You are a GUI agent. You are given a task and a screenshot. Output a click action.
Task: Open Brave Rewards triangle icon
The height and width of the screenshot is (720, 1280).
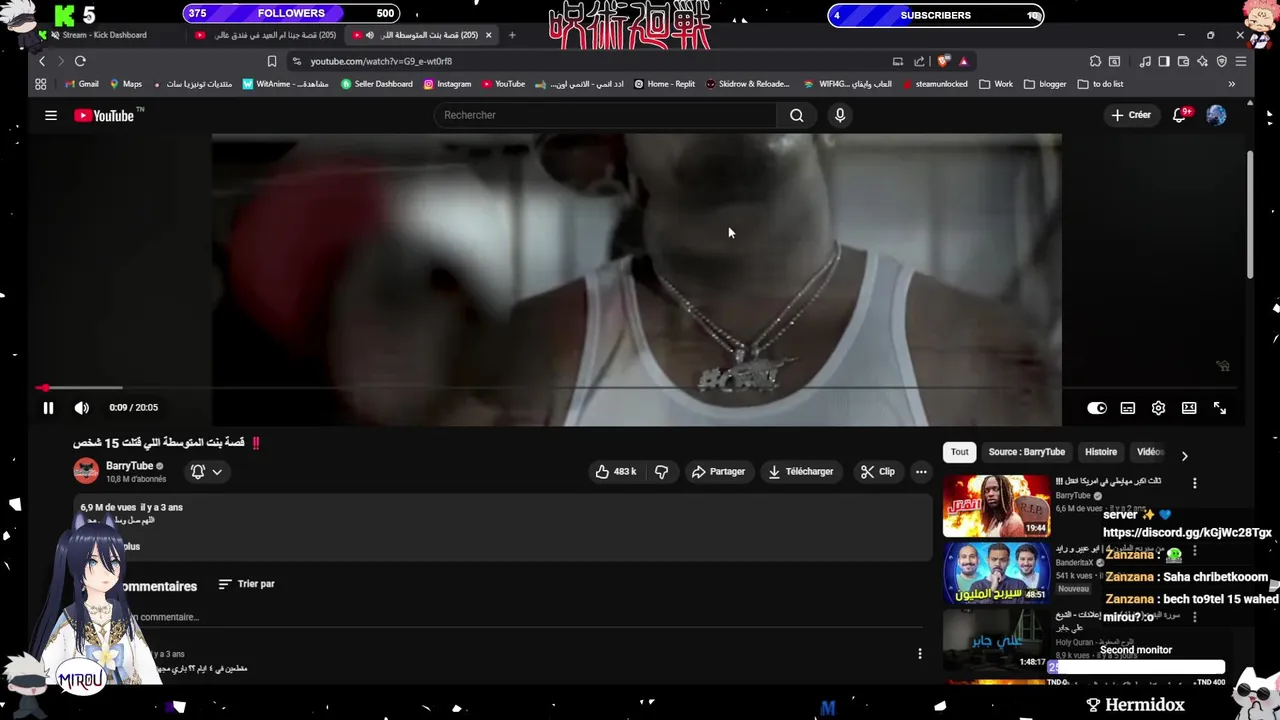coord(963,61)
